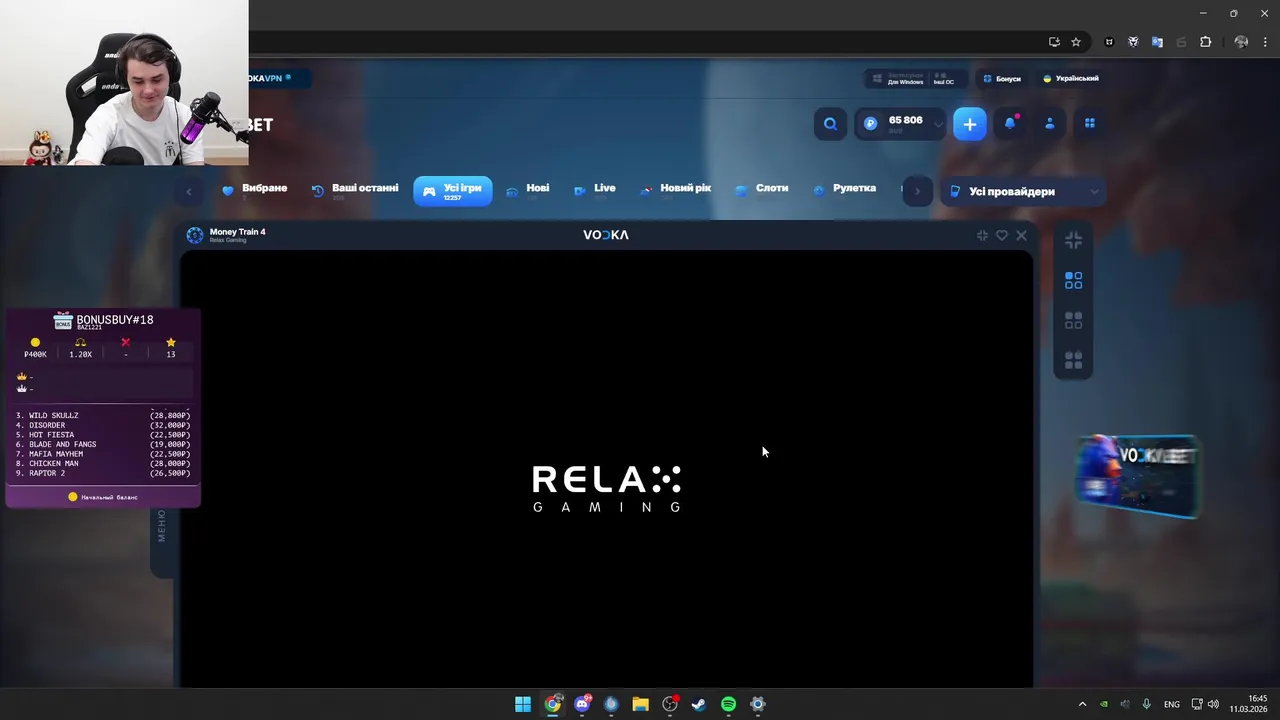Open the clock showing 16:45
The image size is (1280, 720).
1250,704
